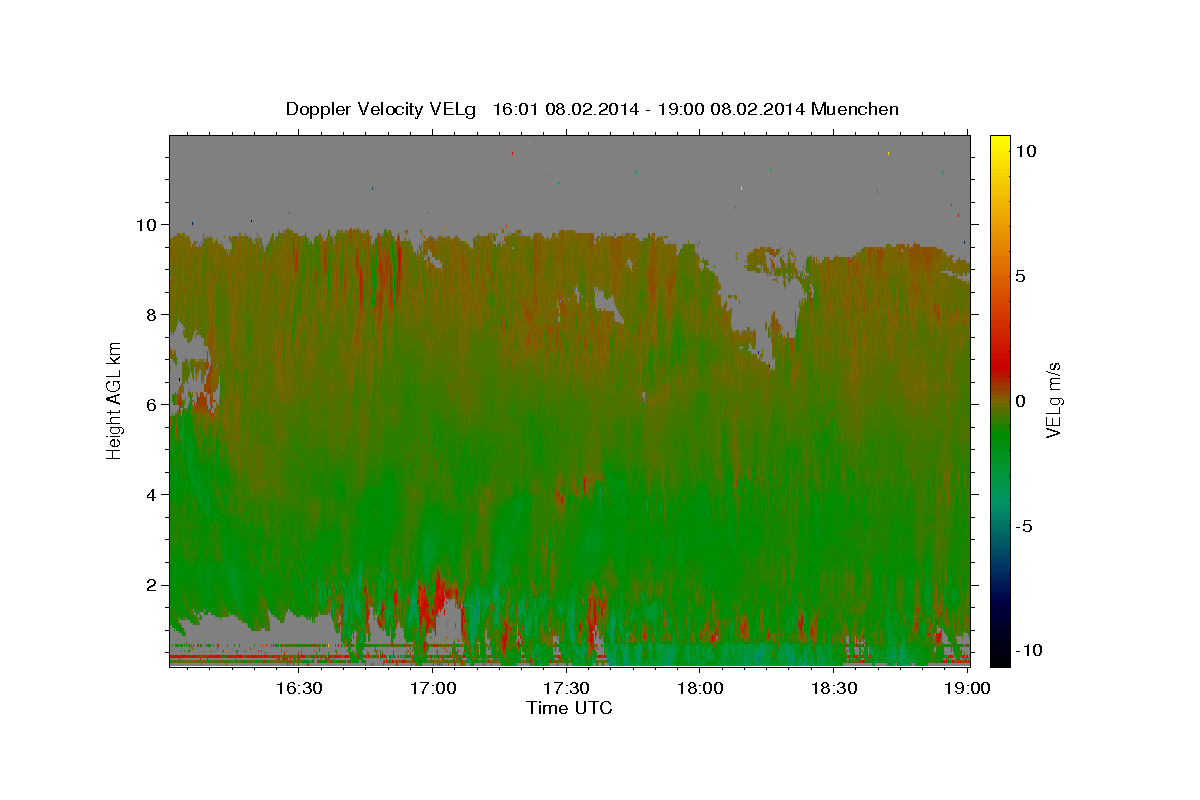
Task: Click the colorbar value 0
Action: 1021,401
